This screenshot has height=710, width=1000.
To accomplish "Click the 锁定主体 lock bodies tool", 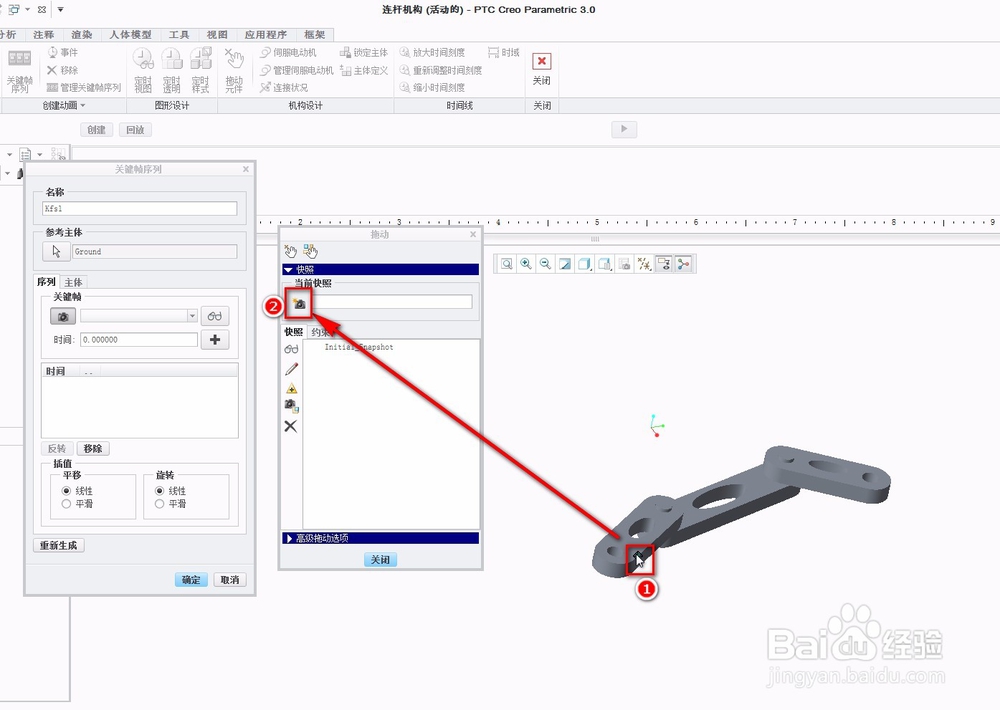I will (x=364, y=52).
